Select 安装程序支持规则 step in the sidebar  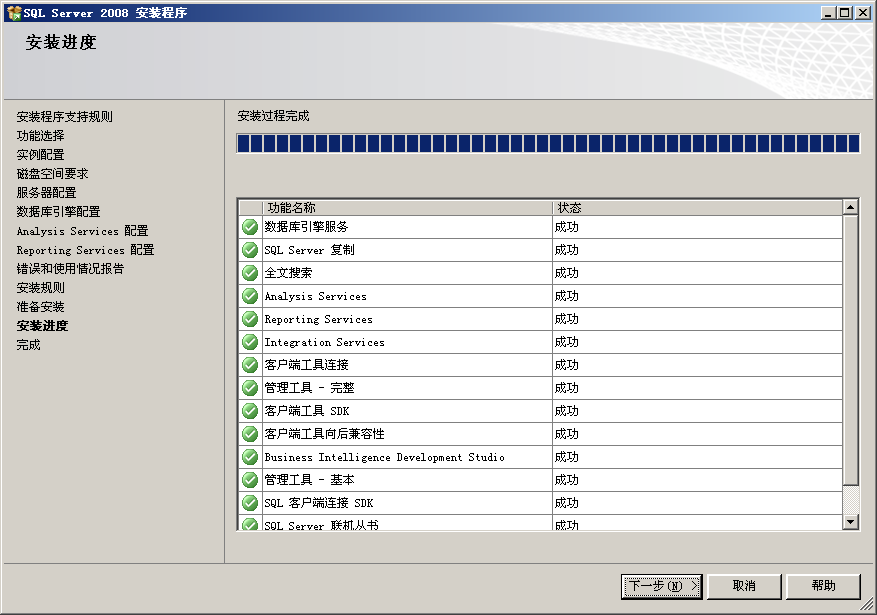click(x=65, y=116)
